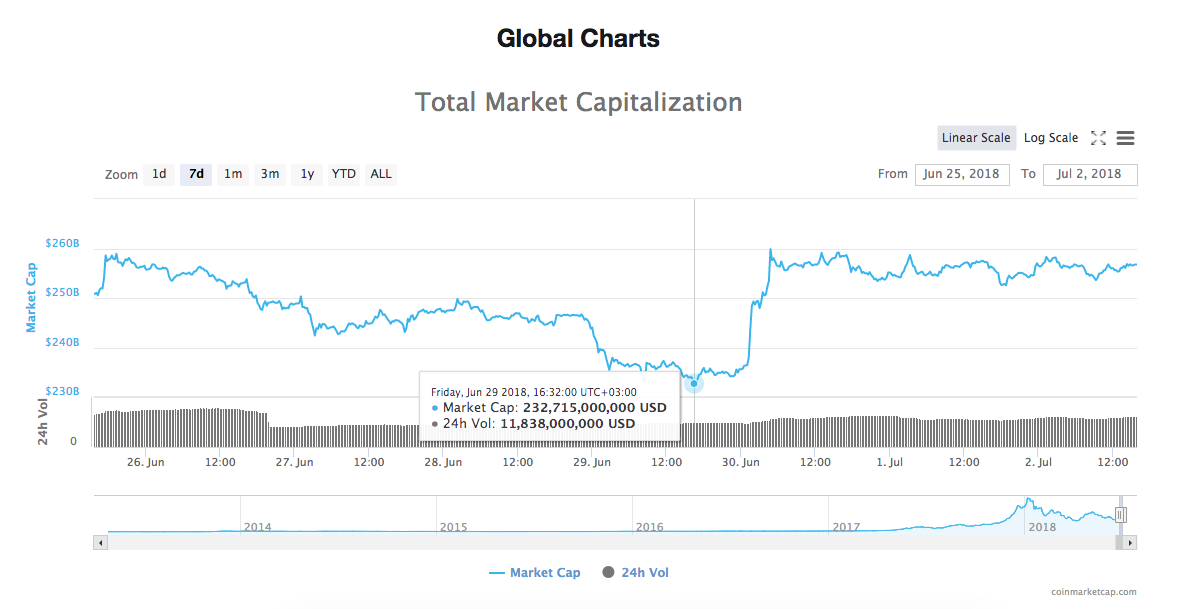
Task: Open the chart export hamburger menu
Action: tap(1125, 138)
